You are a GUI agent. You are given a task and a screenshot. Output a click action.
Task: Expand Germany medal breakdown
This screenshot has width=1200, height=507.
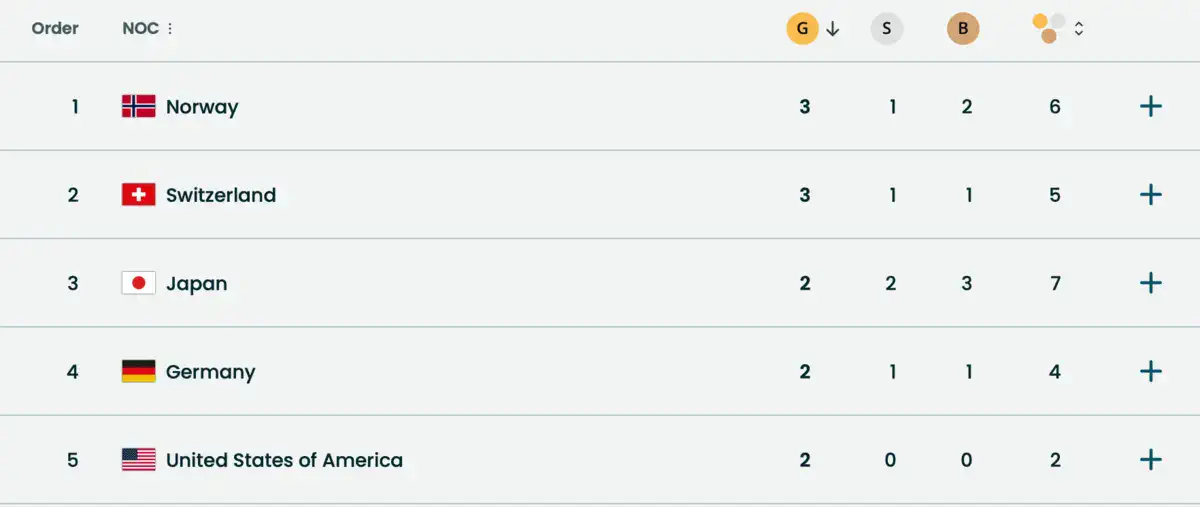click(1151, 371)
